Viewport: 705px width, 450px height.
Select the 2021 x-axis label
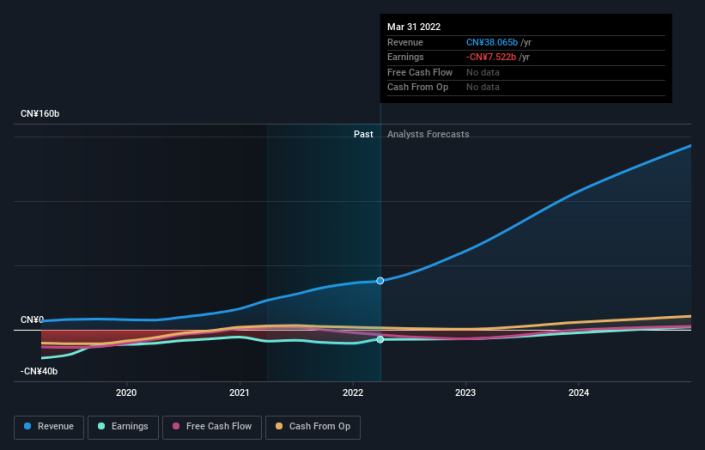[x=240, y=392]
